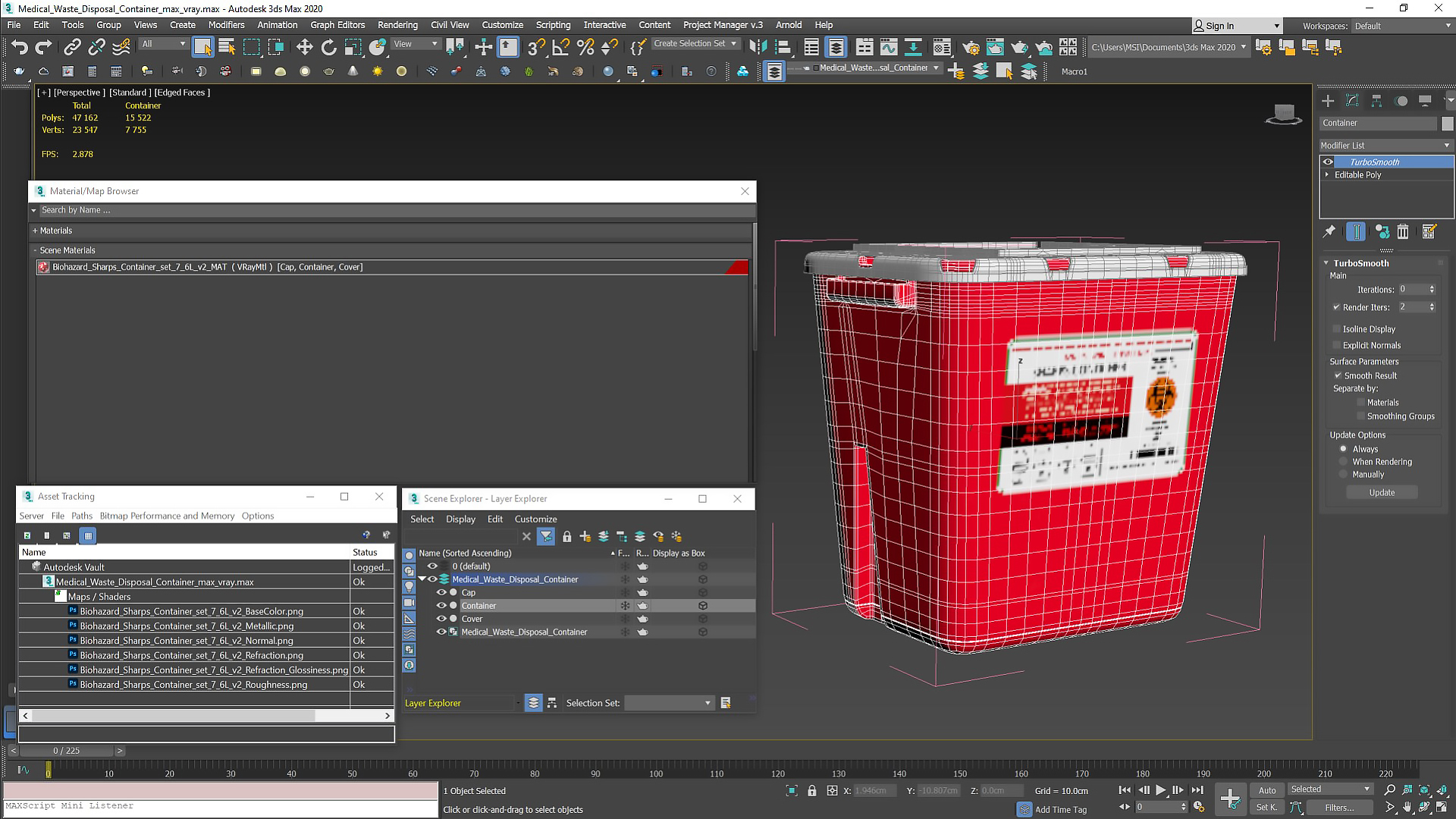This screenshot has width=1456, height=819.
Task: Toggle the Percent Snap icon
Action: point(585,47)
